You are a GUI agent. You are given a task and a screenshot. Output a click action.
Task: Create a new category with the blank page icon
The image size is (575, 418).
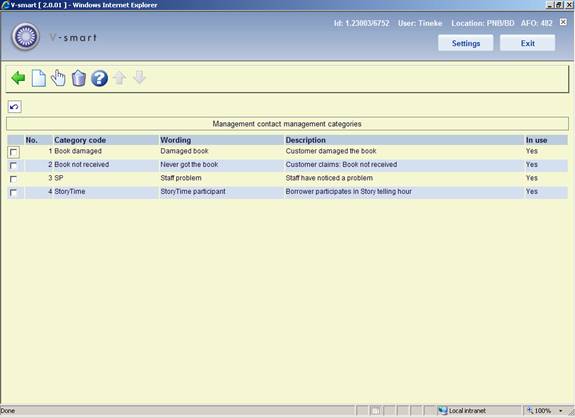pyautogui.click(x=39, y=78)
